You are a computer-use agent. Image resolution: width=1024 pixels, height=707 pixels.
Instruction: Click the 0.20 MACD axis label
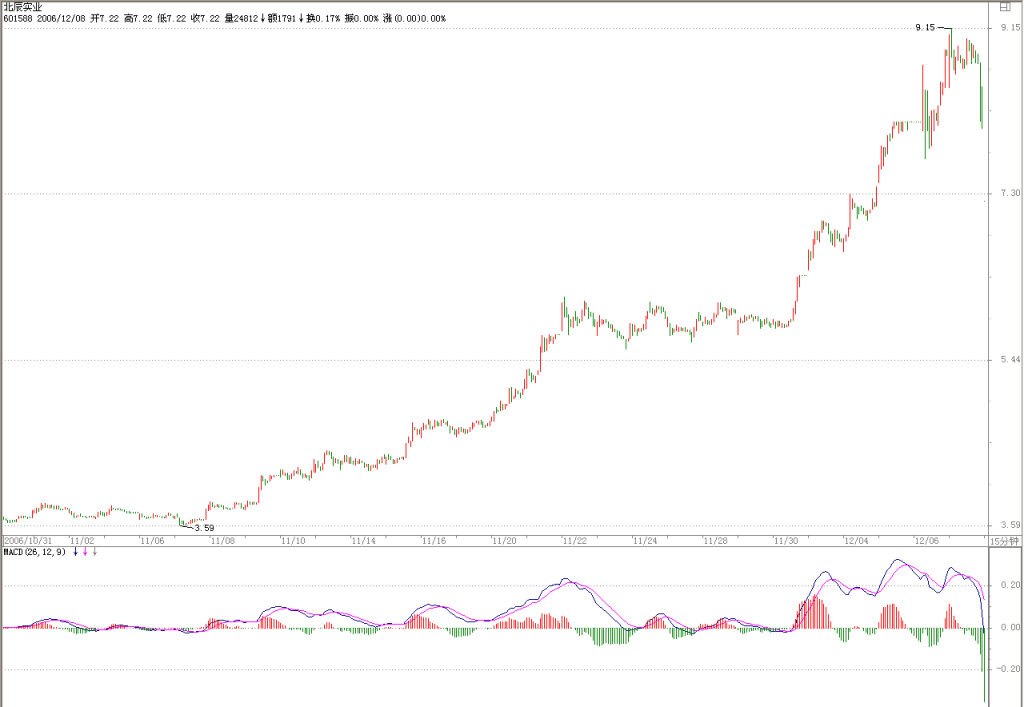[1010, 585]
